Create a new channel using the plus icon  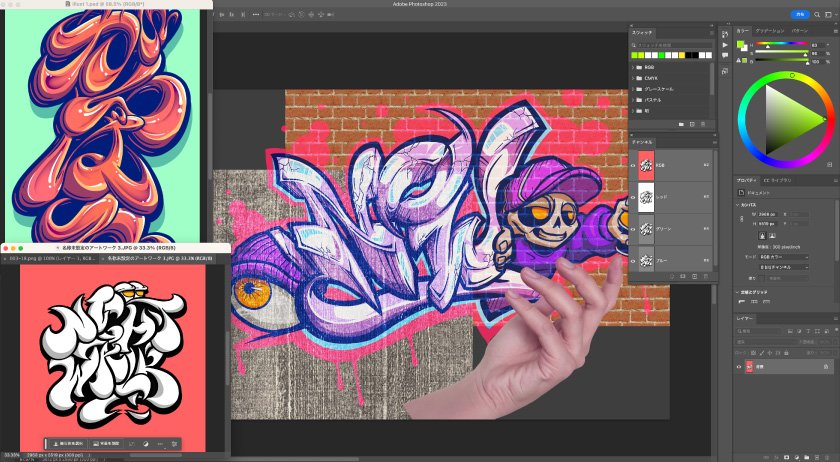(x=694, y=276)
